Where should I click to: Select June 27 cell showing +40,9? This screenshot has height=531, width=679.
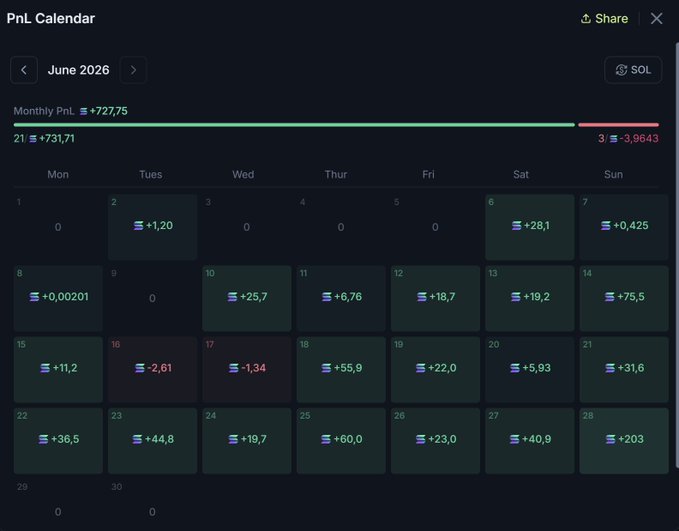point(530,441)
